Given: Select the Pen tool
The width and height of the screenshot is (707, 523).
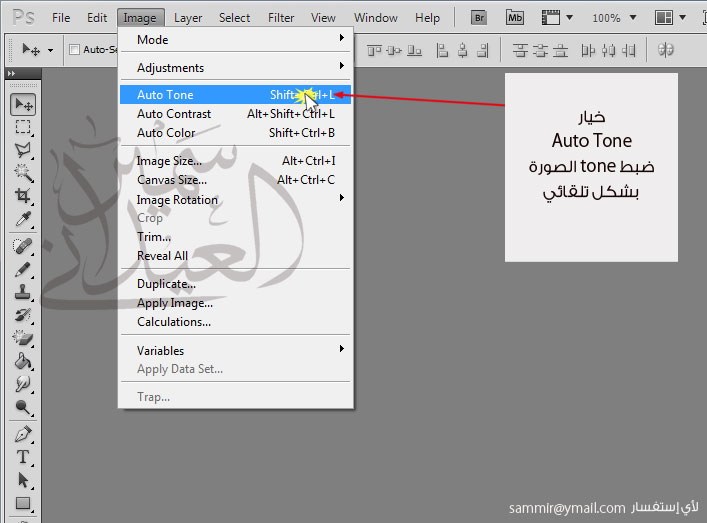Looking at the screenshot, I should tap(23, 434).
